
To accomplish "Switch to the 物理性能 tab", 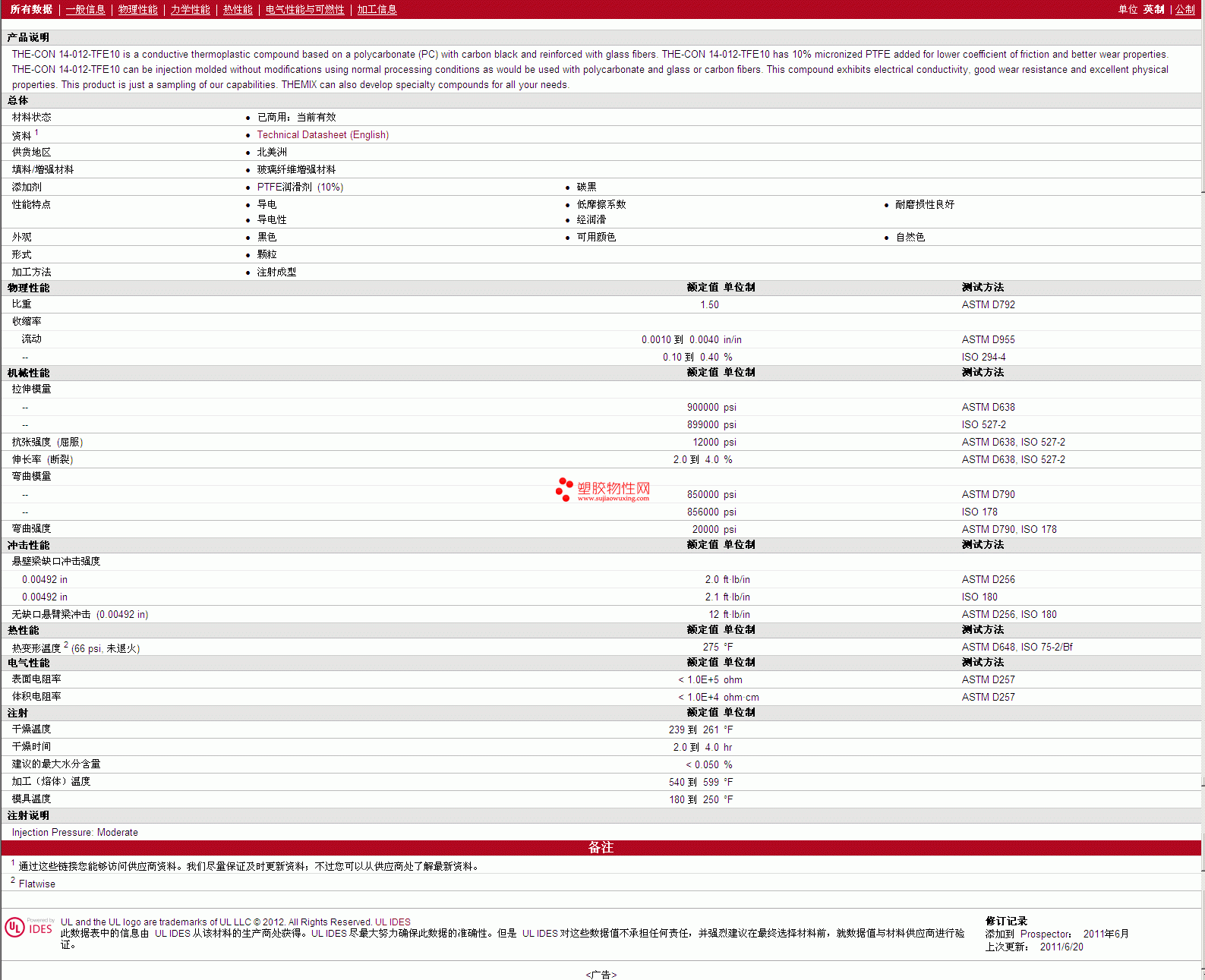I will click(x=137, y=9).
